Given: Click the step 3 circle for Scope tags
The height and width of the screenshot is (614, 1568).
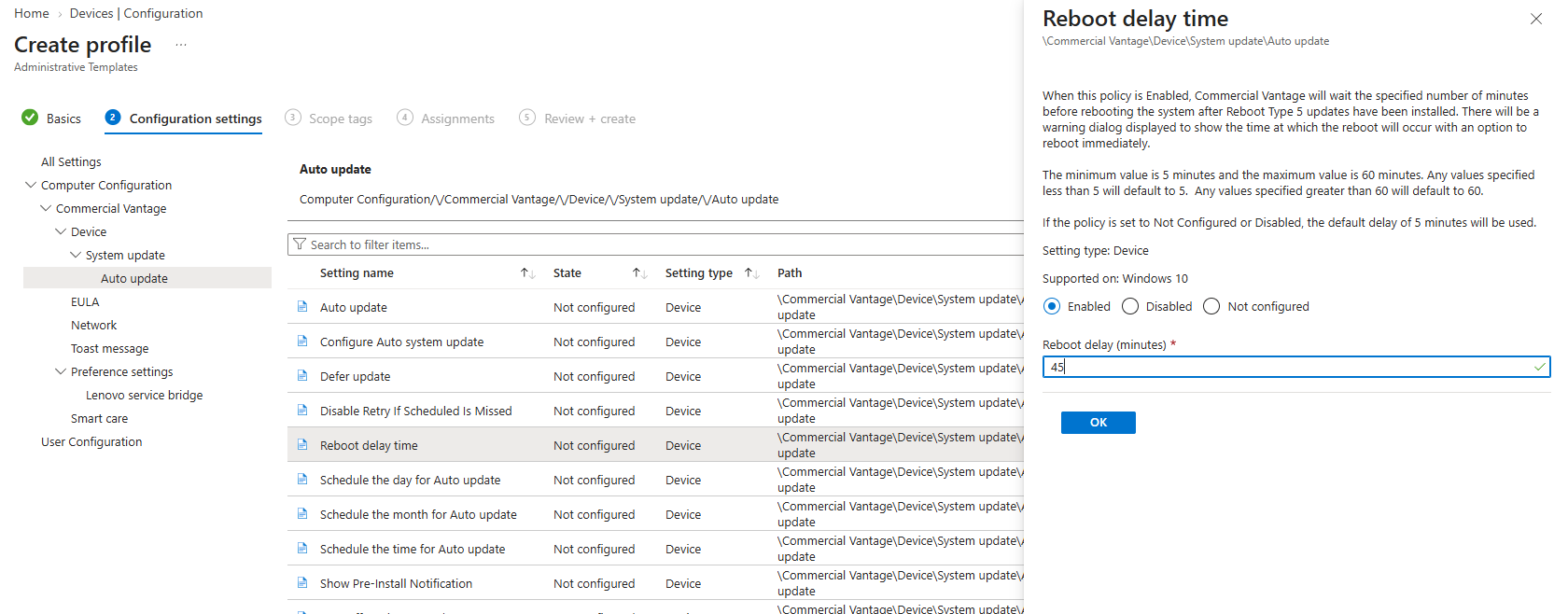Looking at the screenshot, I should [x=293, y=118].
